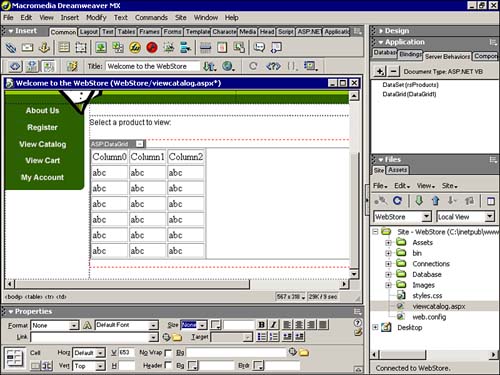Connect to remote host in Files panel

point(380,201)
